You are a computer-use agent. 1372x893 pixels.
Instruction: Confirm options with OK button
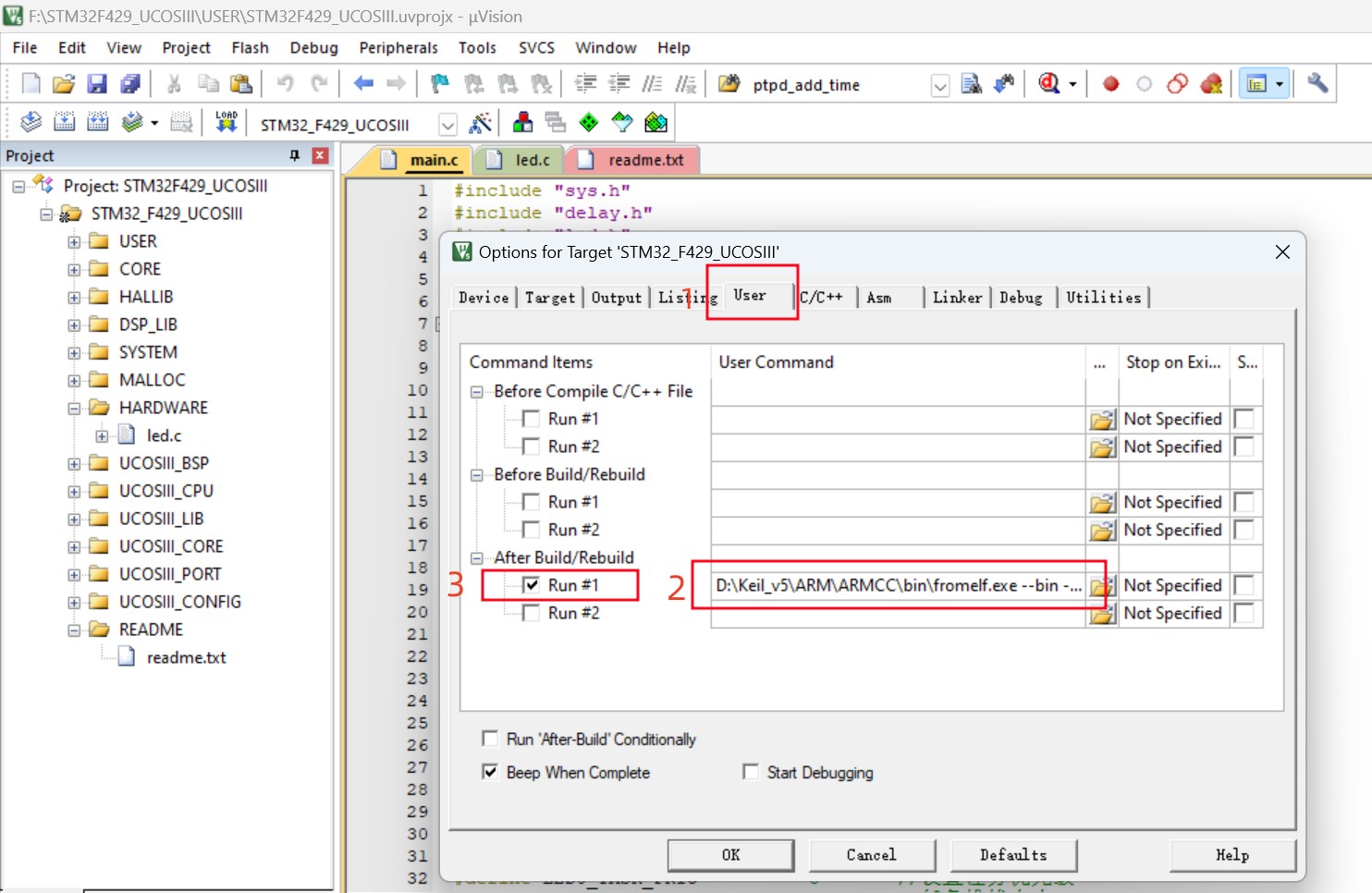coord(730,855)
